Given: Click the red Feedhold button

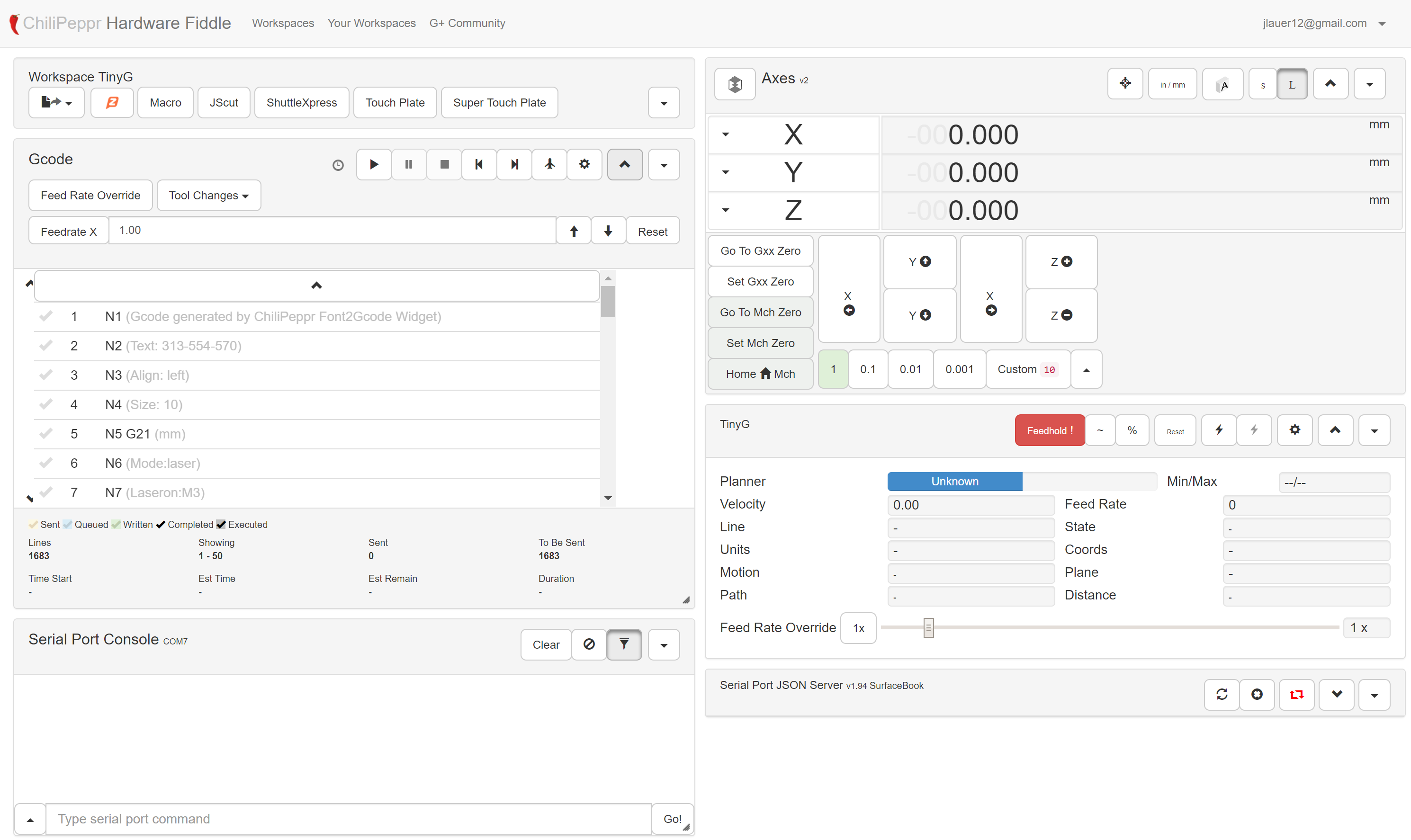Looking at the screenshot, I should coord(1049,431).
